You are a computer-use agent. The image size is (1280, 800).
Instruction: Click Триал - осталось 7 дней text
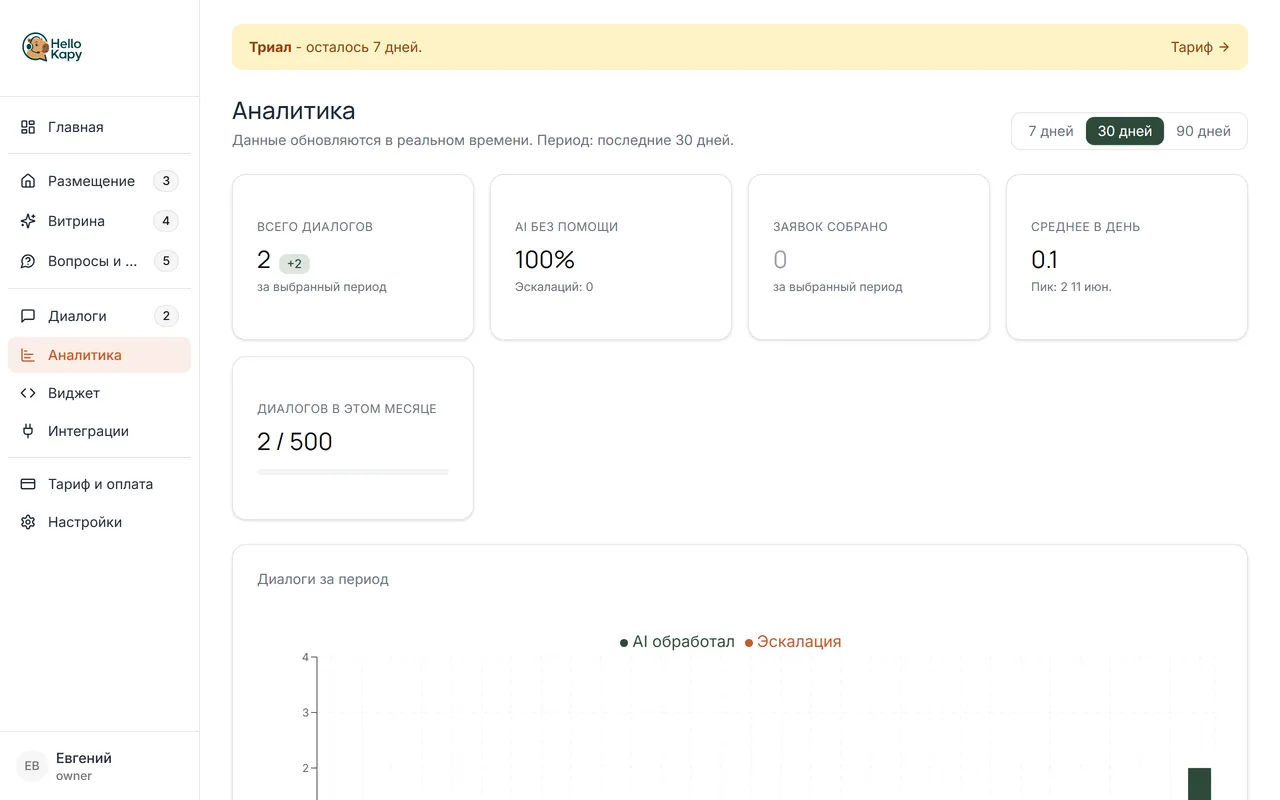335,47
